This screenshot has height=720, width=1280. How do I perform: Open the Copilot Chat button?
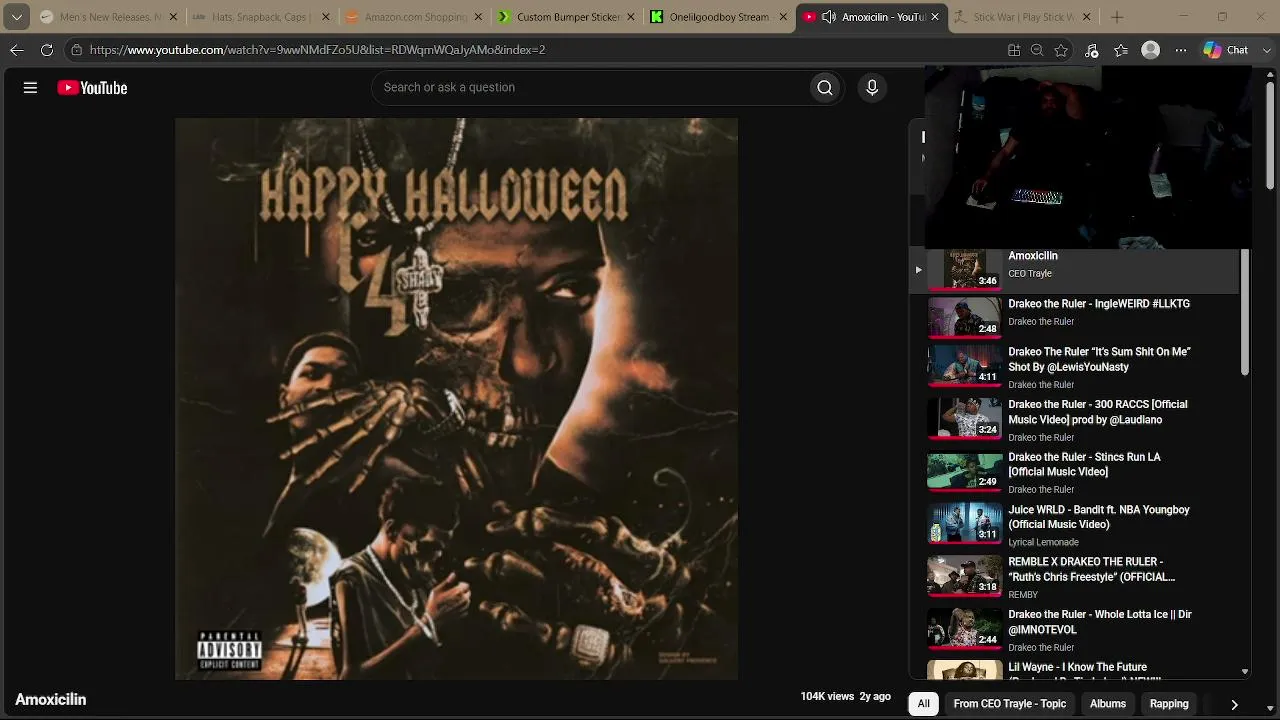click(1226, 50)
